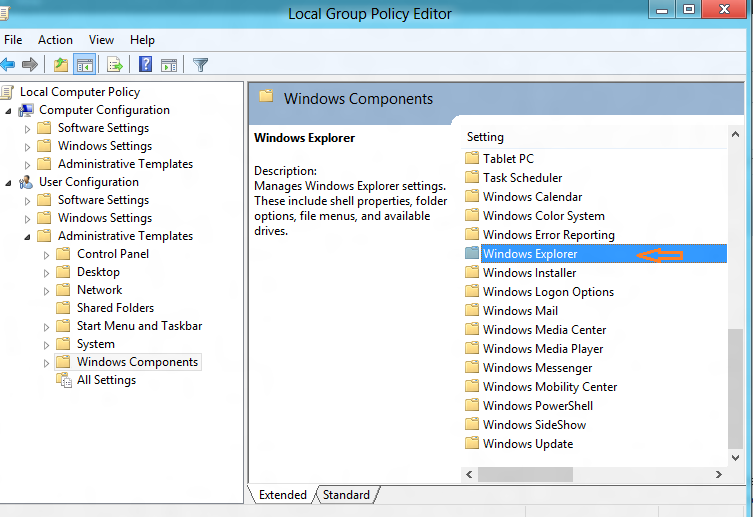Expand Software Settings under Computer Configuration
This screenshot has height=517, width=753.
[27, 129]
